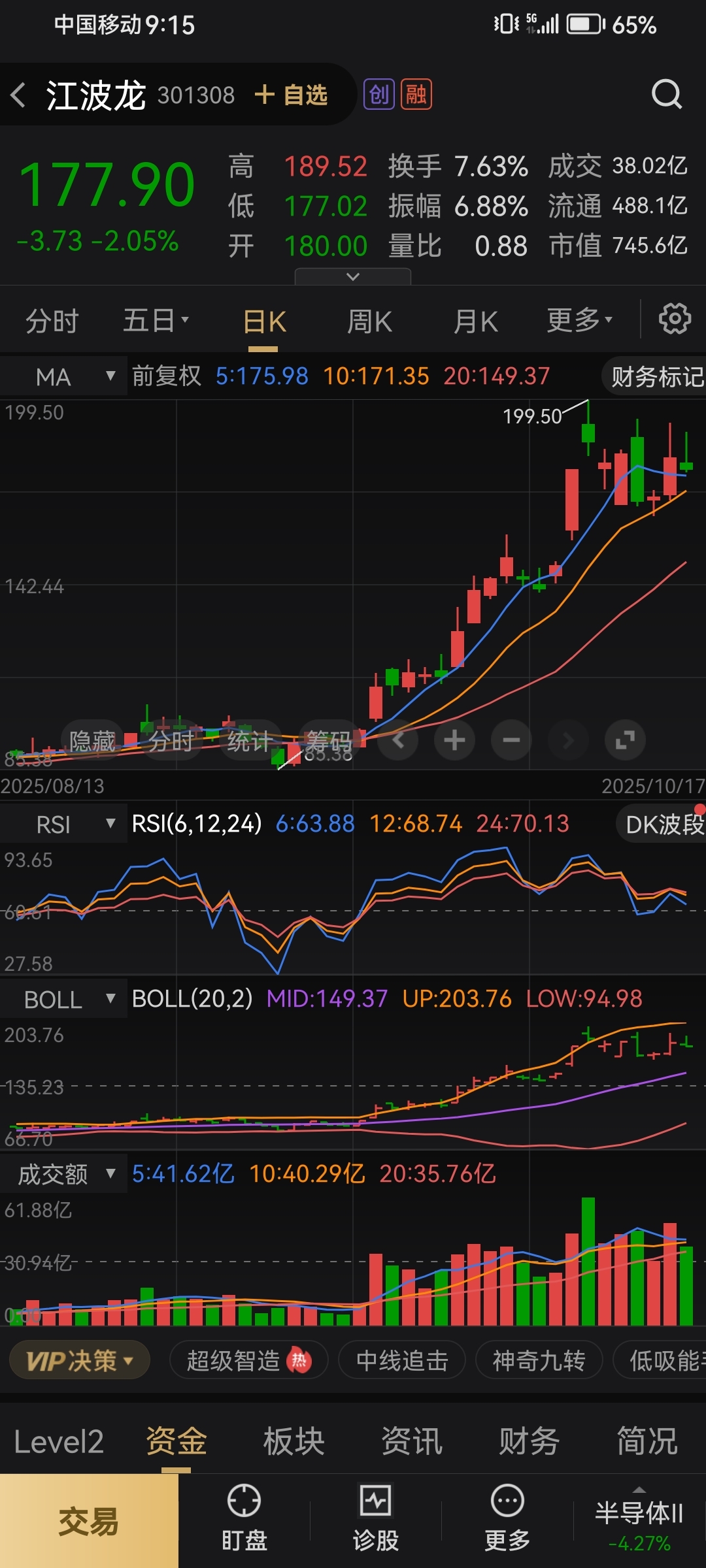Tap 前复权 adjustment label
706x1568 pixels.
(x=167, y=376)
